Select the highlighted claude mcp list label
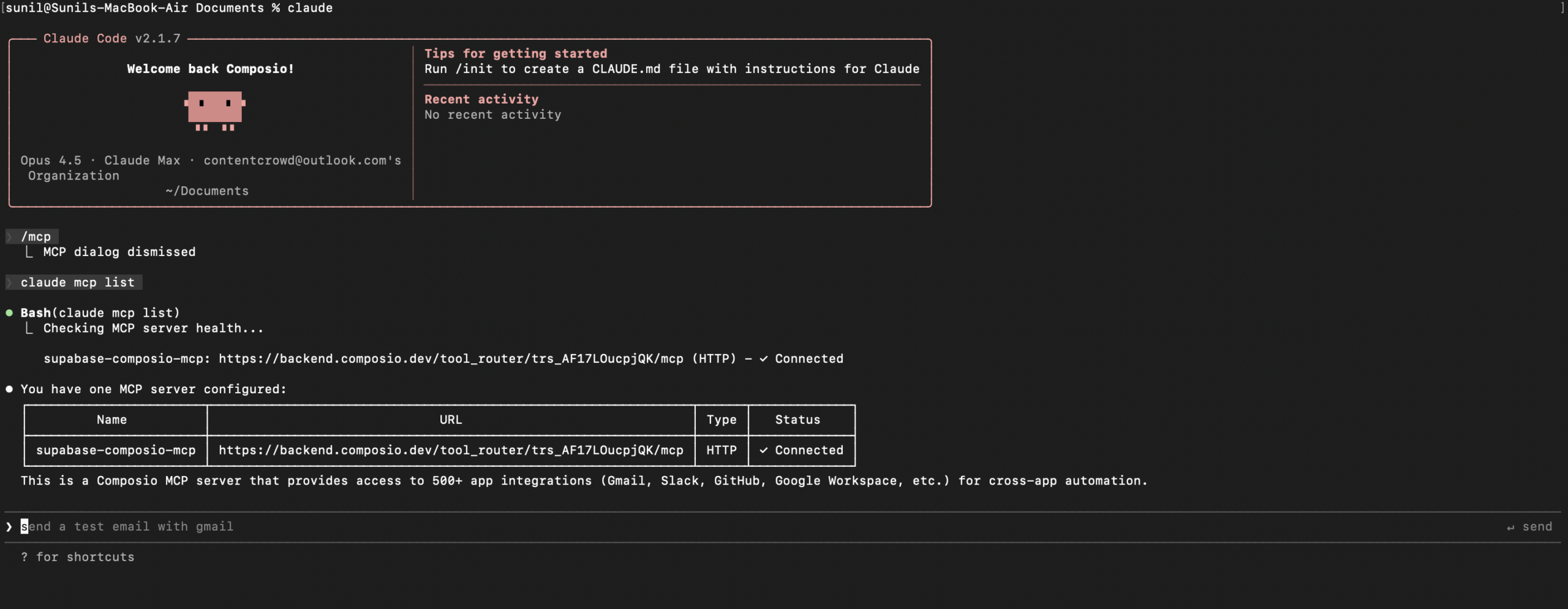The image size is (1568, 609). click(x=77, y=282)
